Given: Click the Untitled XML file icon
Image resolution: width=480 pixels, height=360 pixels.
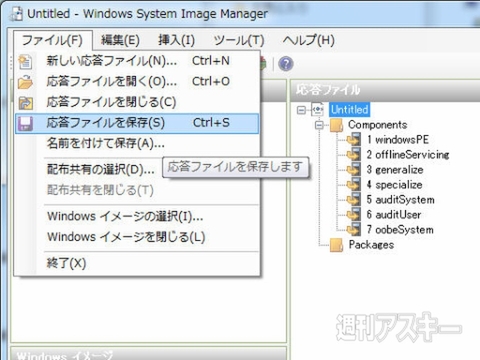Looking at the screenshot, I should pos(317,110).
